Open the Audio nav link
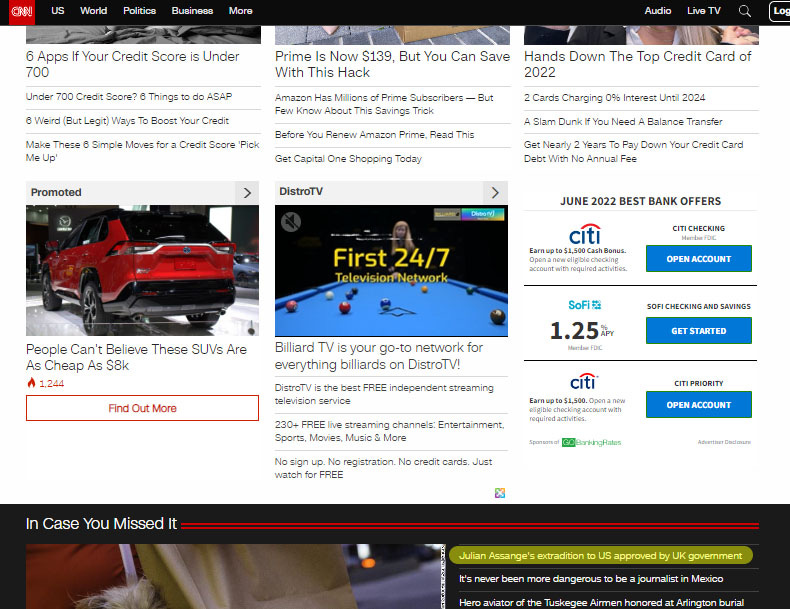This screenshot has width=790, height=609. tap(657, 11)
